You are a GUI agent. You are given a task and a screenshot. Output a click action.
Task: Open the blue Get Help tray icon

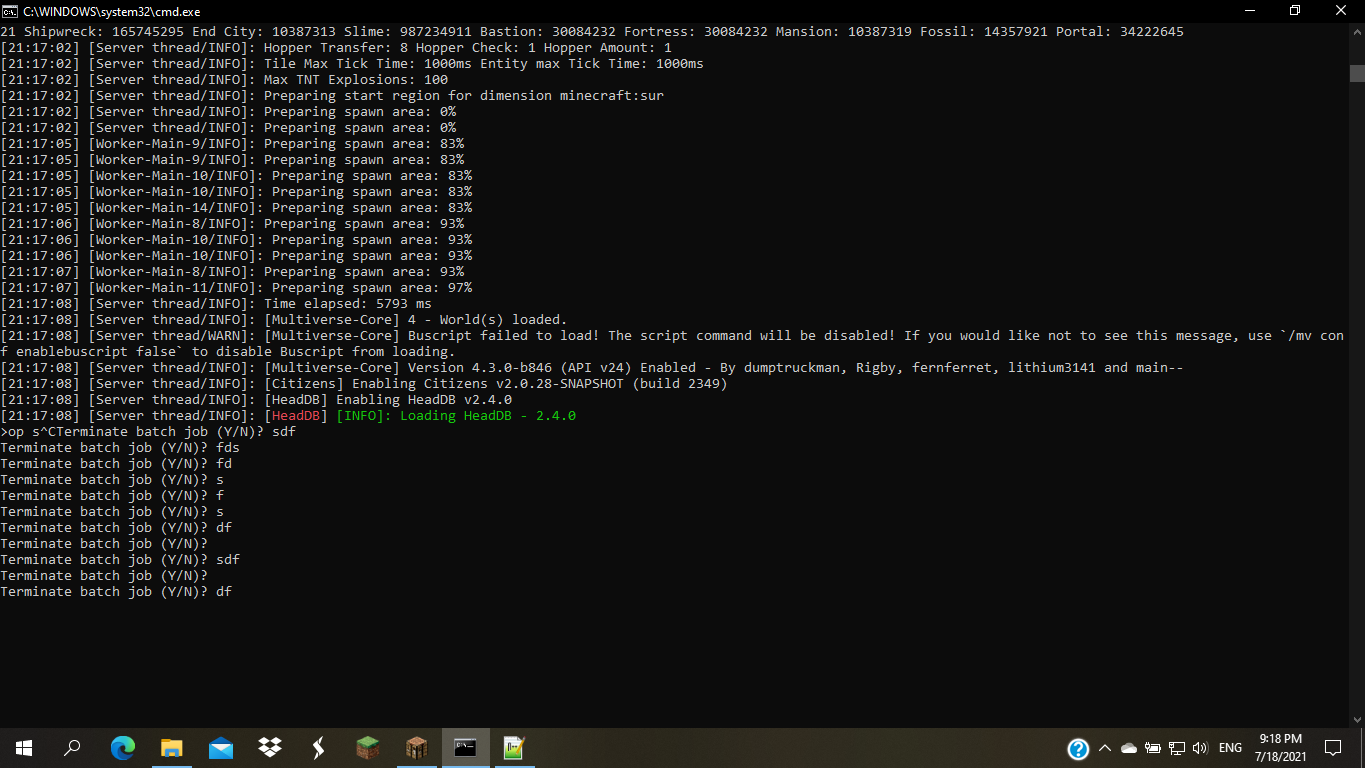(x=1078, y=748)
